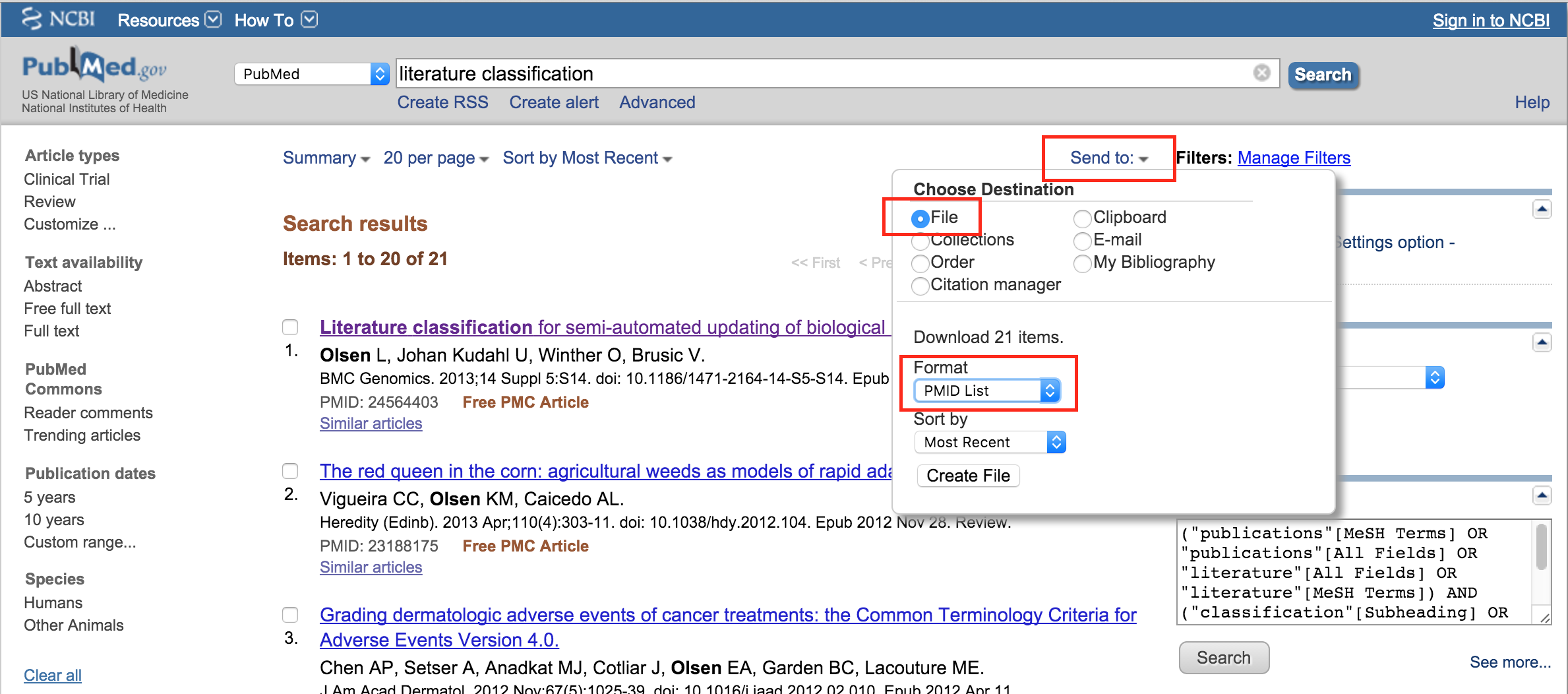Check the box for result 3
This screenshot has width=1568, height=694.
point(290,615)
